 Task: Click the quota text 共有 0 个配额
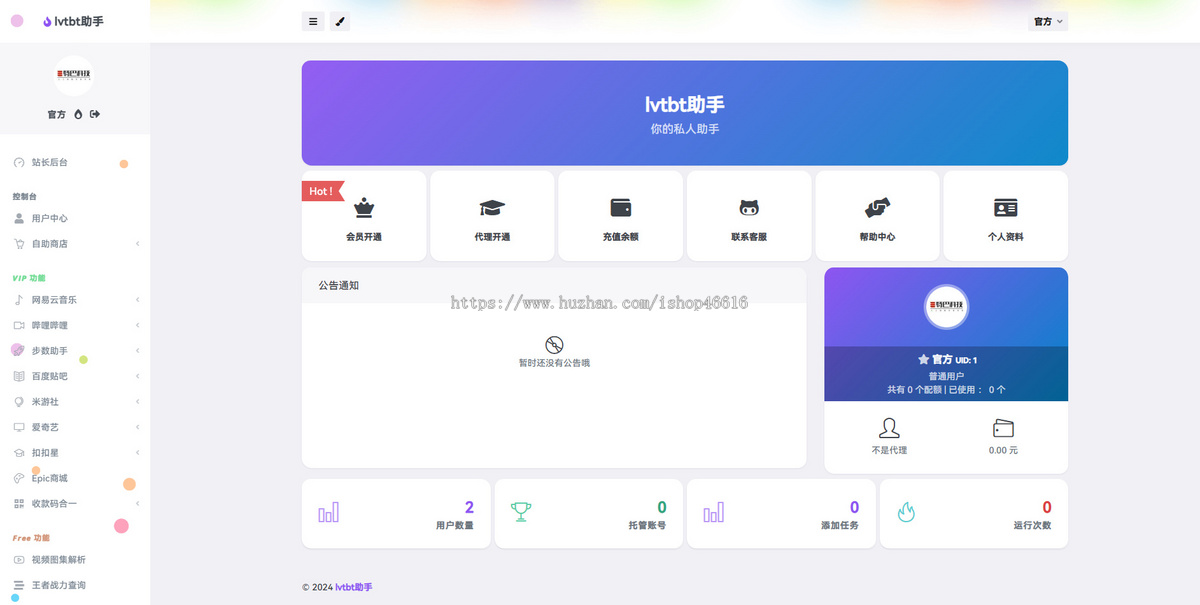tap(914, 390)
